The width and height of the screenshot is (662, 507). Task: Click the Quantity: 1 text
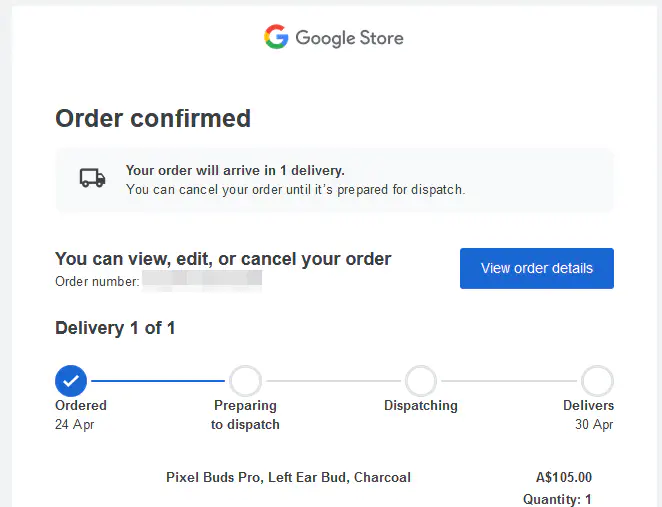tap(557, 499)
